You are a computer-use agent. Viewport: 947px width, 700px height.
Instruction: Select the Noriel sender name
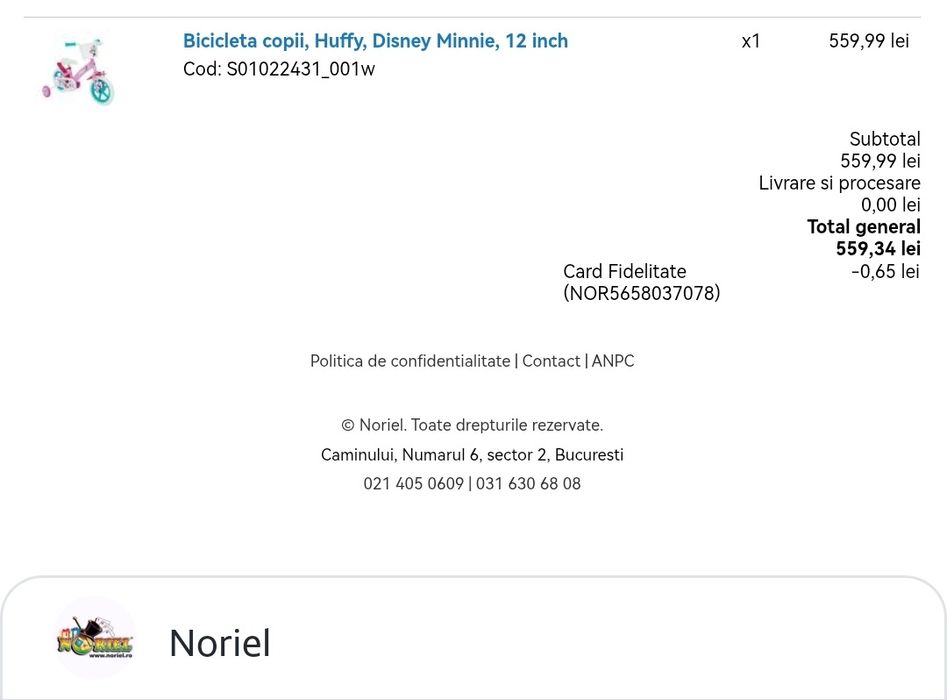(220, 643)
